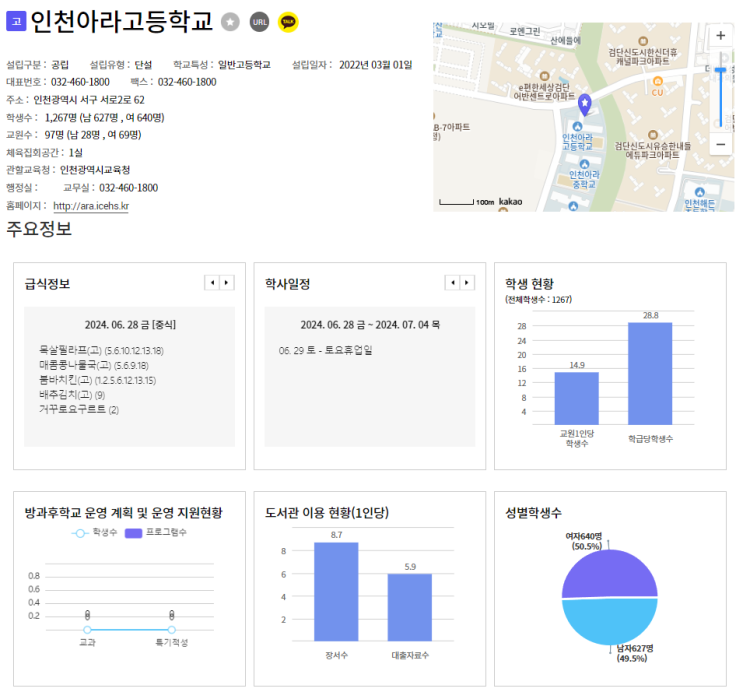Viewport: 743px width, 692px height.
Task: Toggle 학생수 legend in 방과후학교 chart
Action: [x=94, y=533]
